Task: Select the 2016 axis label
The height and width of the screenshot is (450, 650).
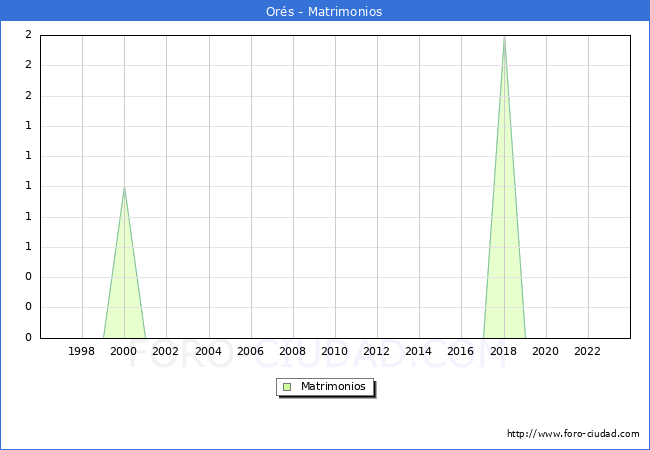Action: [460, 351]
